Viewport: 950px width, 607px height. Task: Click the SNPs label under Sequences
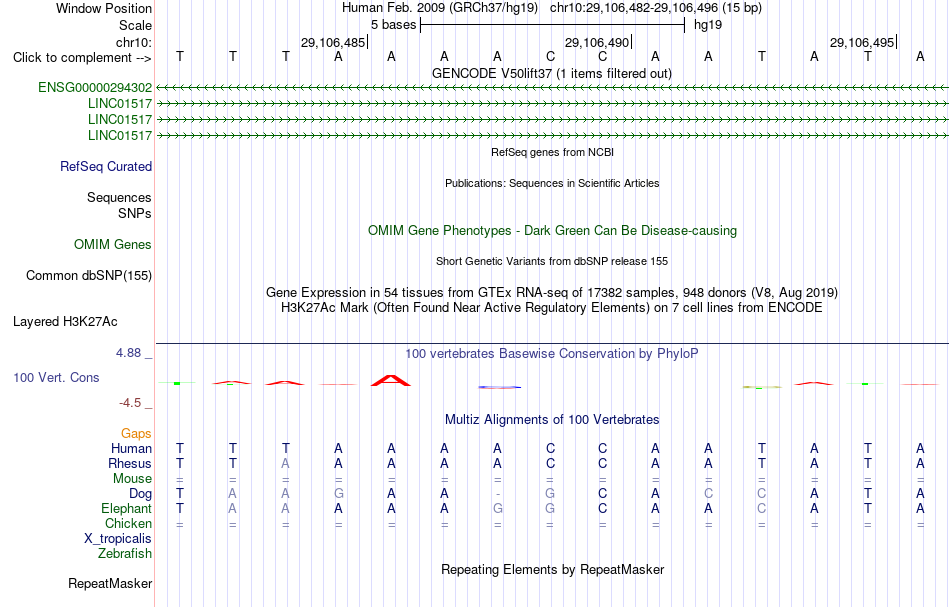135,213
